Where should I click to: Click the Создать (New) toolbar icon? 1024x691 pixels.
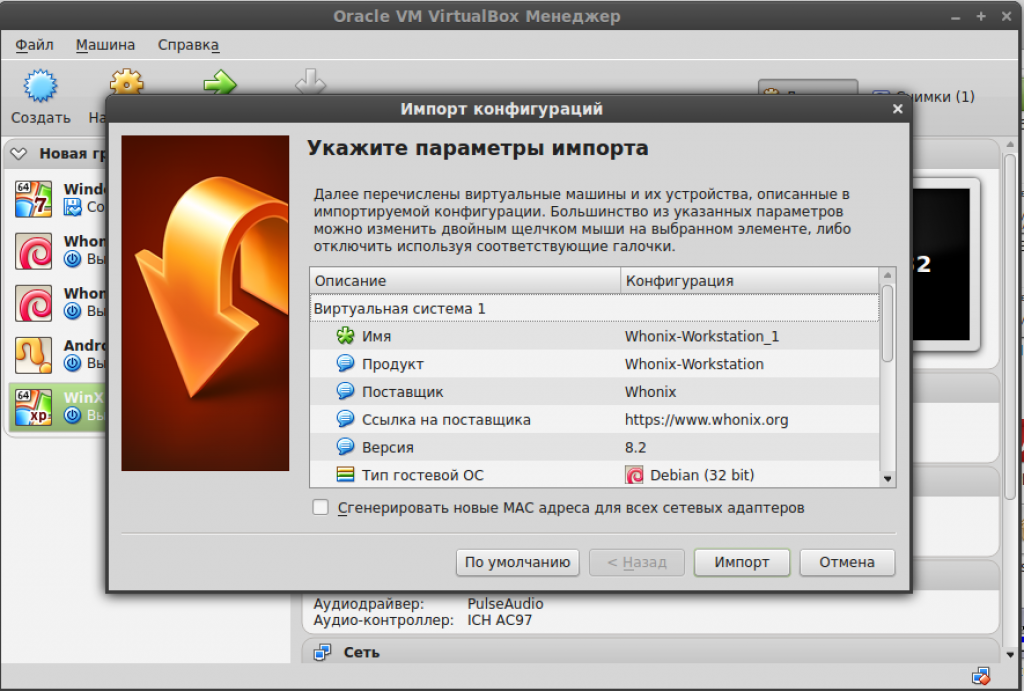40,86
